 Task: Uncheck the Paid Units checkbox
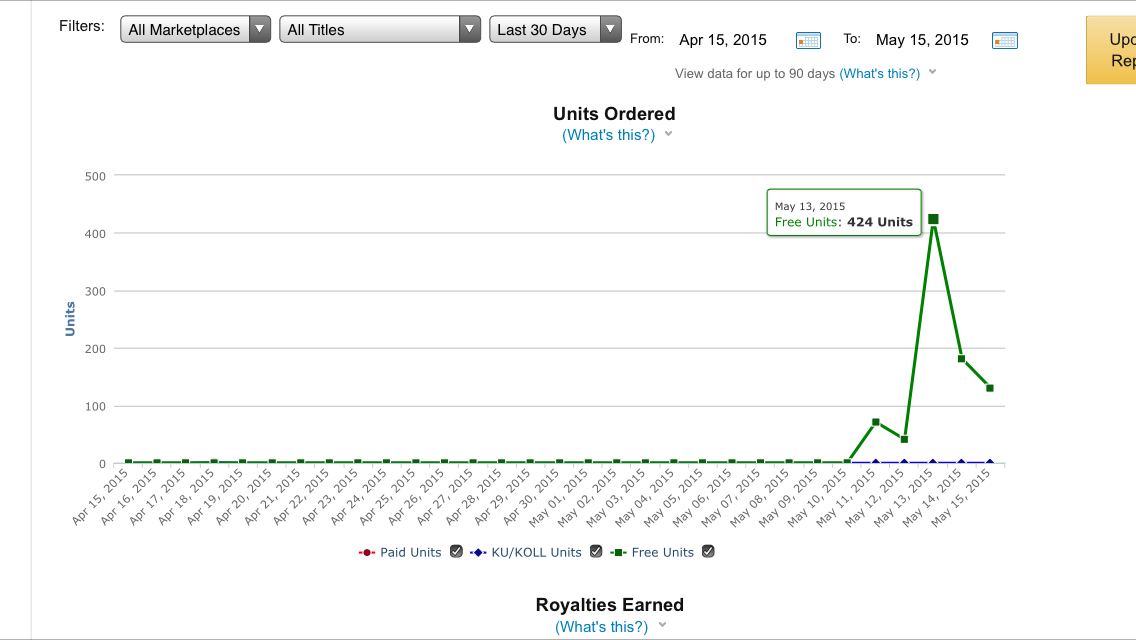pyautogui.click(x=456, y=551)
